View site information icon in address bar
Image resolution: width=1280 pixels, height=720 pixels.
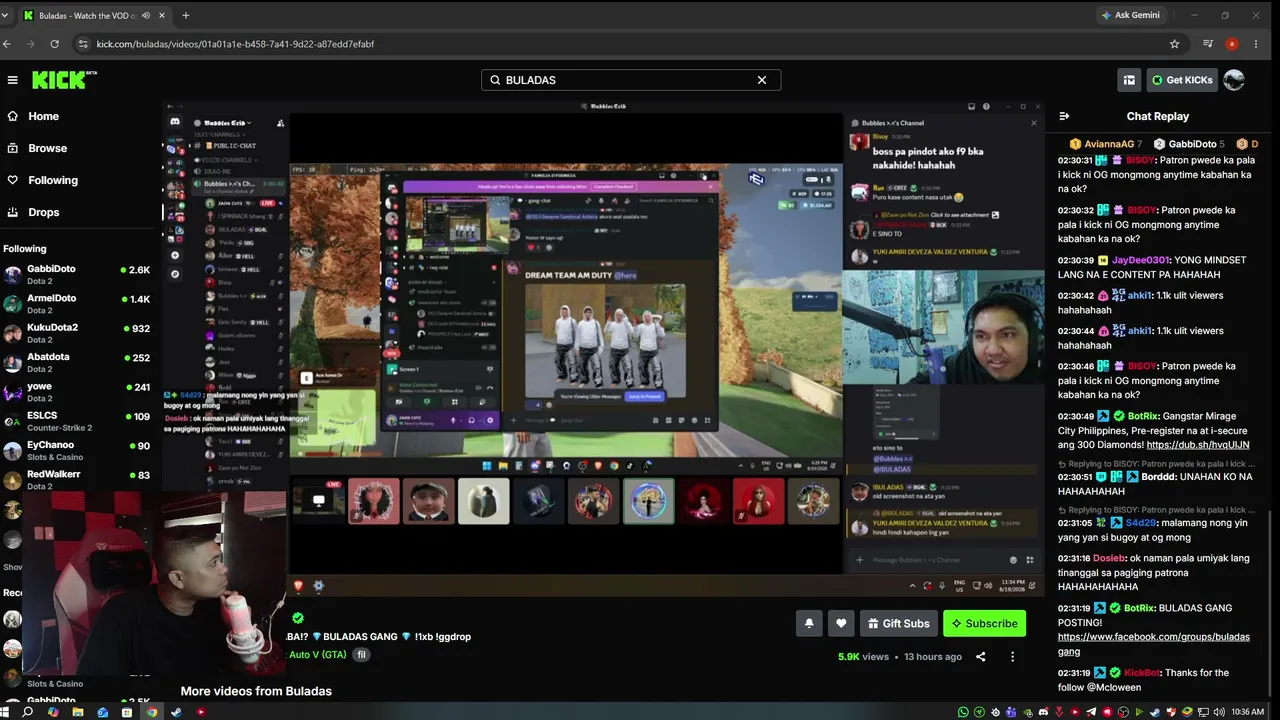click(83, 44)
